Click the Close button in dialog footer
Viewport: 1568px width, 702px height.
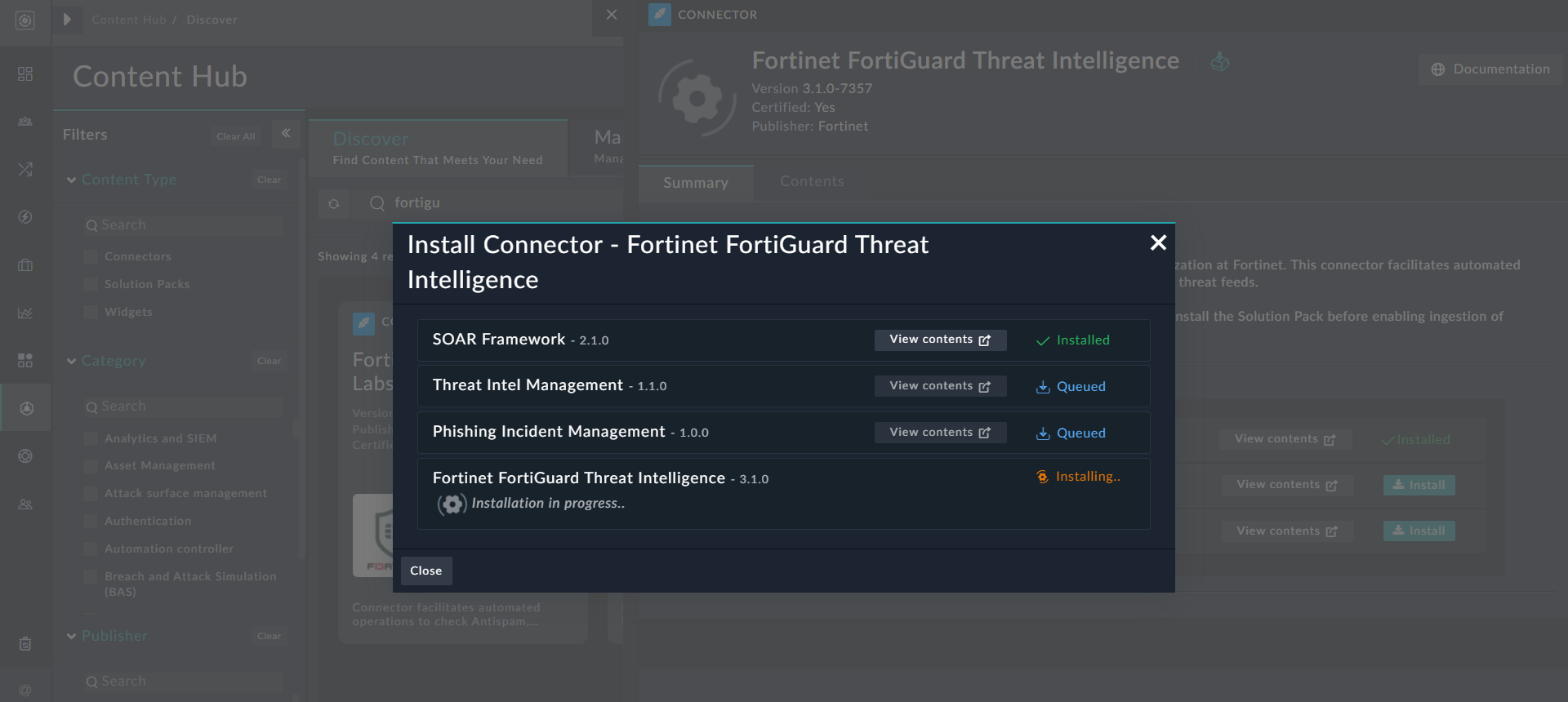tap(425, 571)
